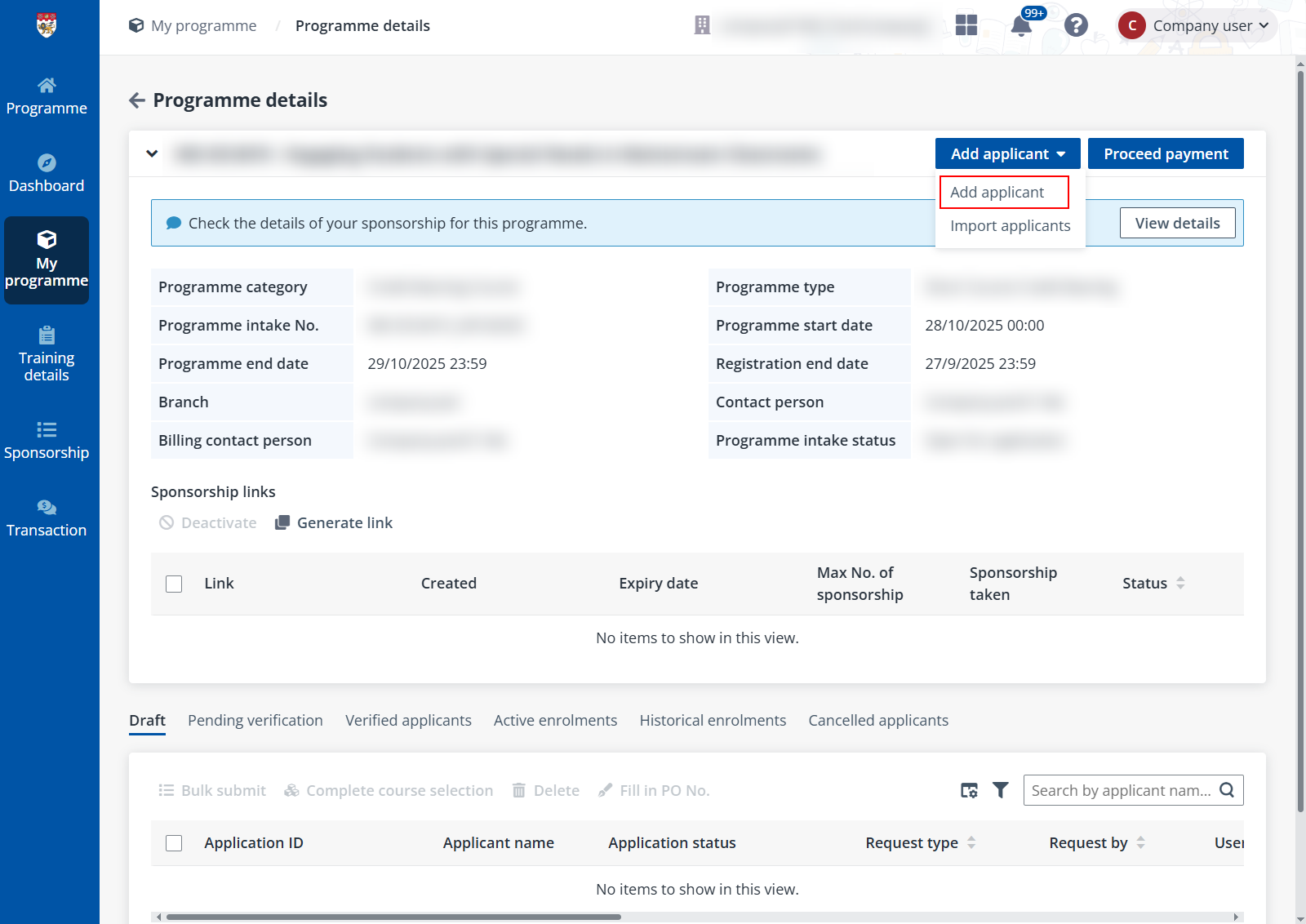Select Training details in the sidebar
The image size is (1306, 924).
click(47, 355)
